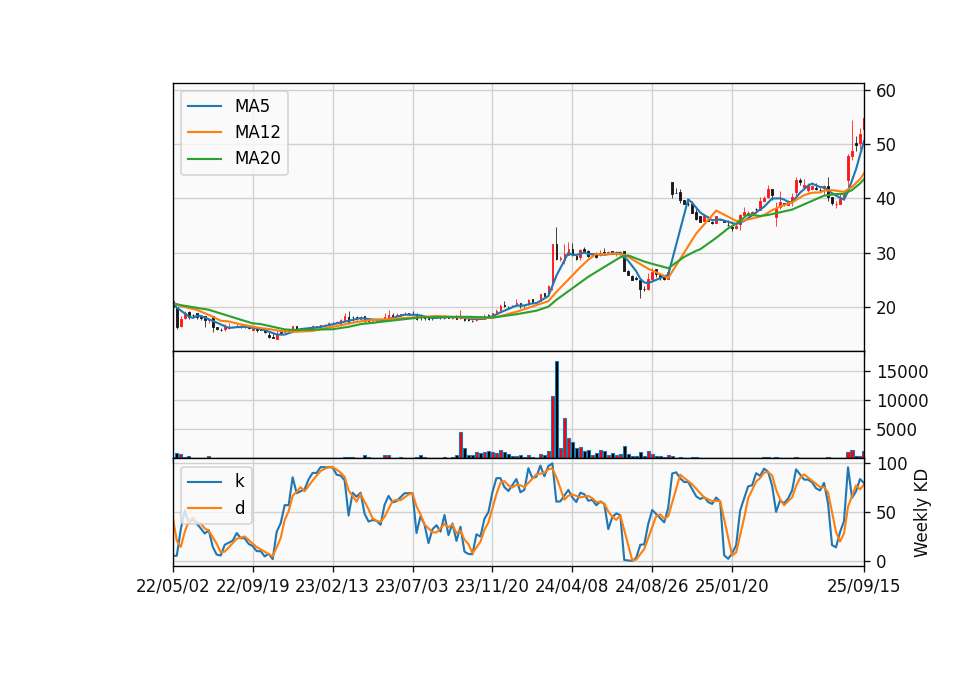Click the 25/01/20 date tick label
Viewport: 960px width, 690px height.
(x=732, y=586)
